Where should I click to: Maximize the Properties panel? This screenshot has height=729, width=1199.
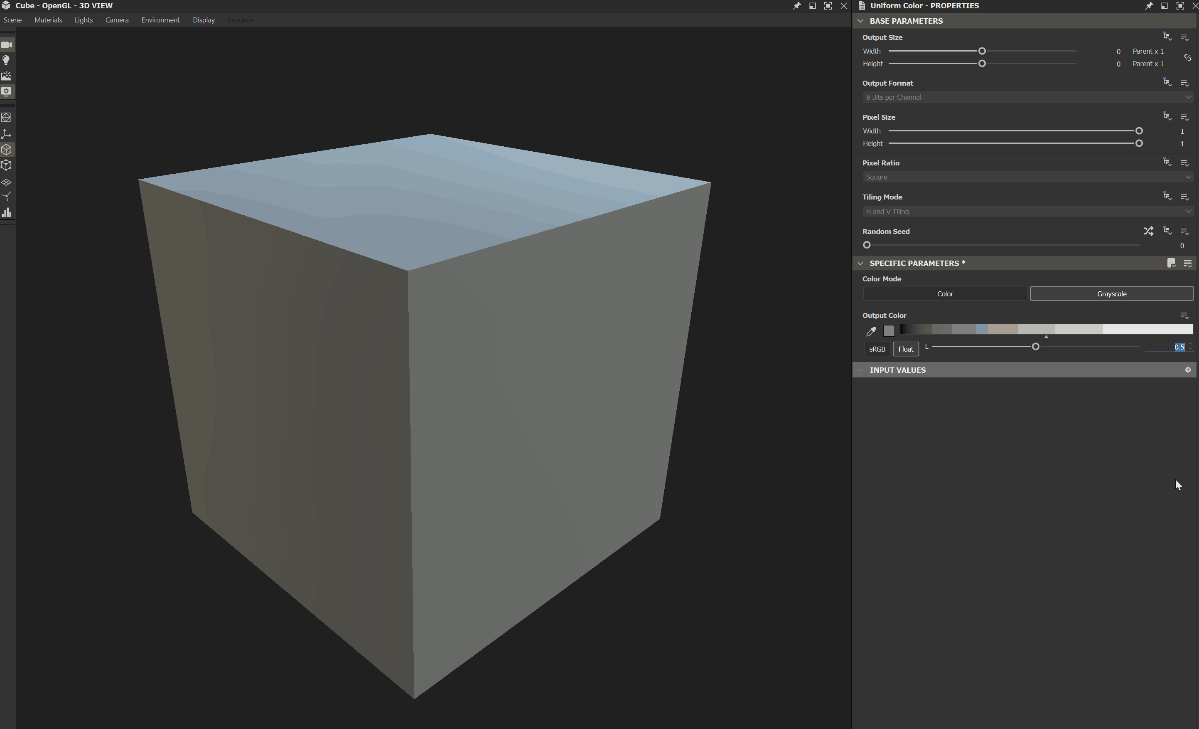click(x=1179, y=5)
